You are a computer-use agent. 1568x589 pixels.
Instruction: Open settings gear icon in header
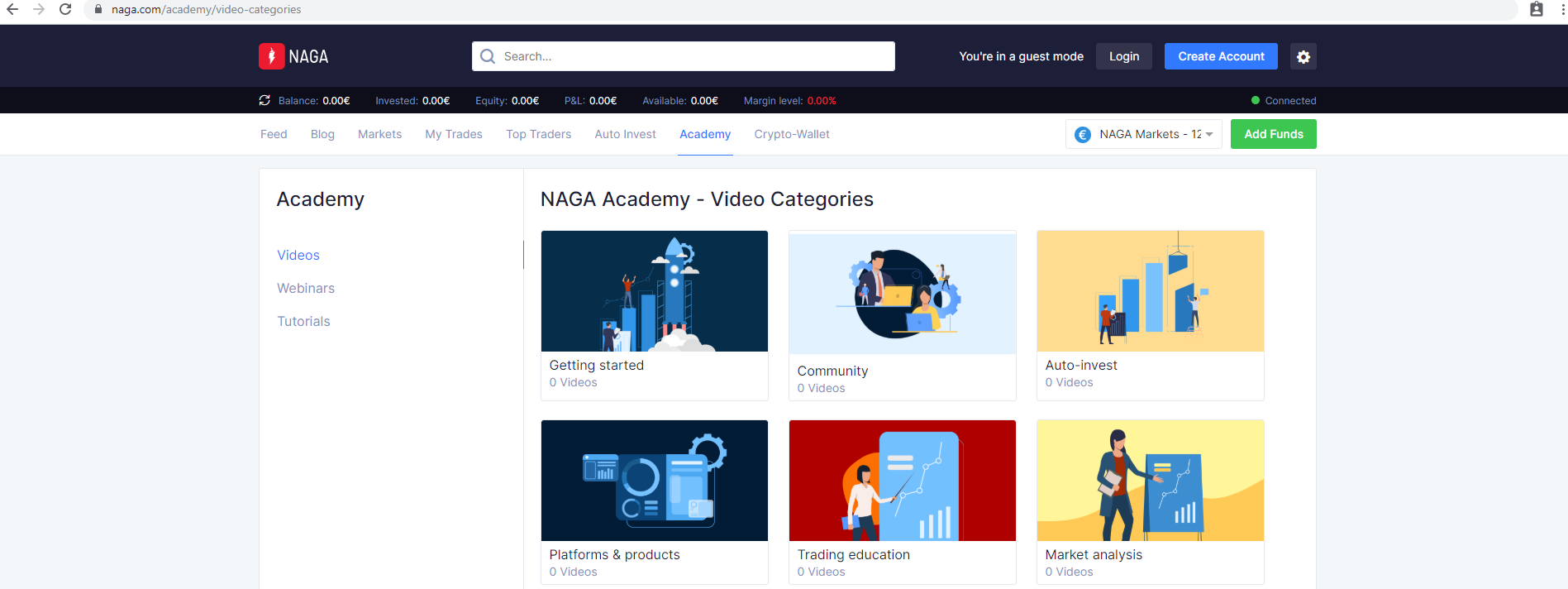[x=1303, y=56]
